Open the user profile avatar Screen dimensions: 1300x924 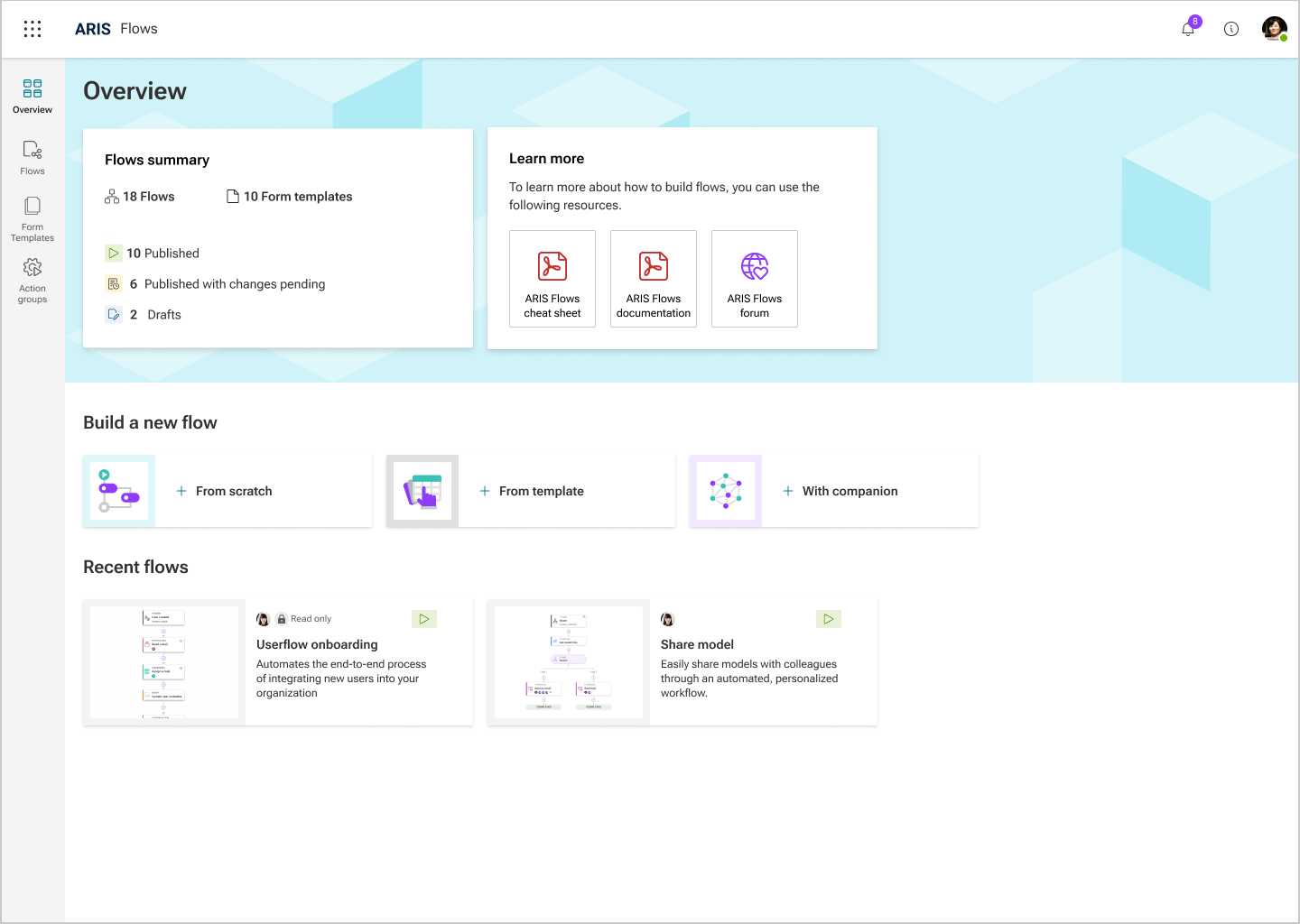[1275, 29]
